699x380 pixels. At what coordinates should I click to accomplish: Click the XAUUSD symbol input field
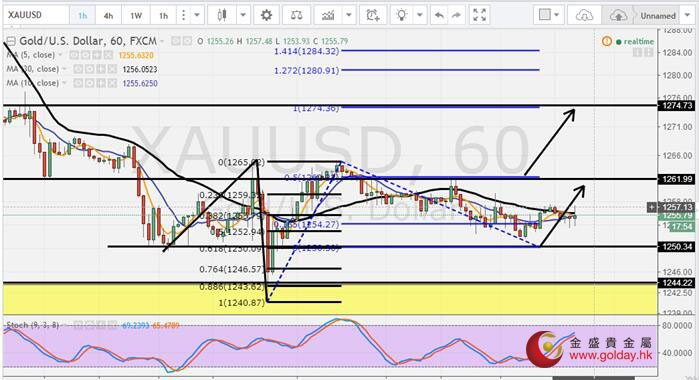click(36, 15)
